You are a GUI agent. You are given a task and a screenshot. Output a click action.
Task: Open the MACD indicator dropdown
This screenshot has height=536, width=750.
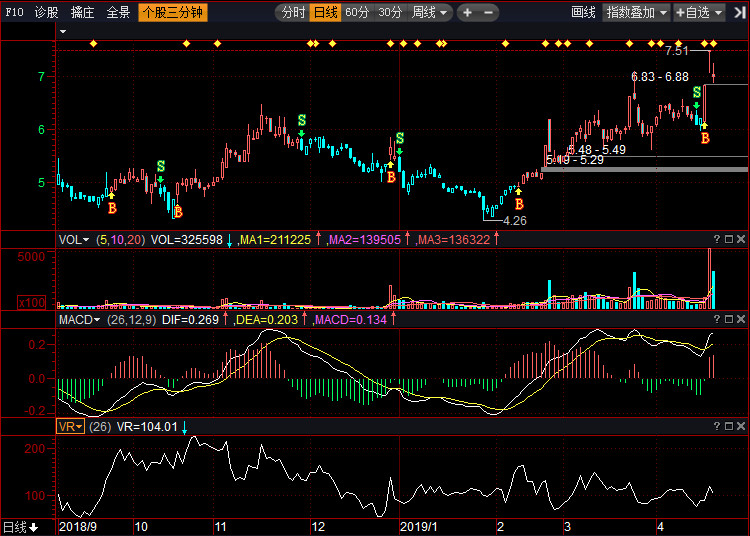pyautogui.click(x=79, y=319)
